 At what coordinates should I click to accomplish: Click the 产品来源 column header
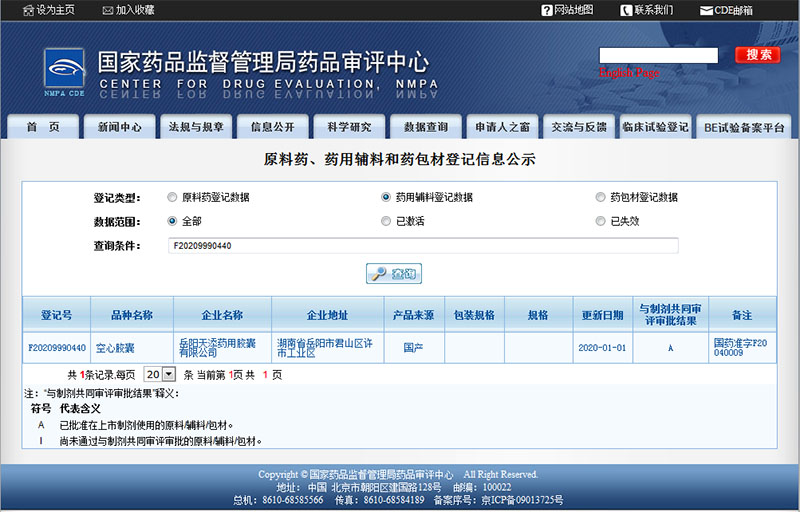(414, 315)
